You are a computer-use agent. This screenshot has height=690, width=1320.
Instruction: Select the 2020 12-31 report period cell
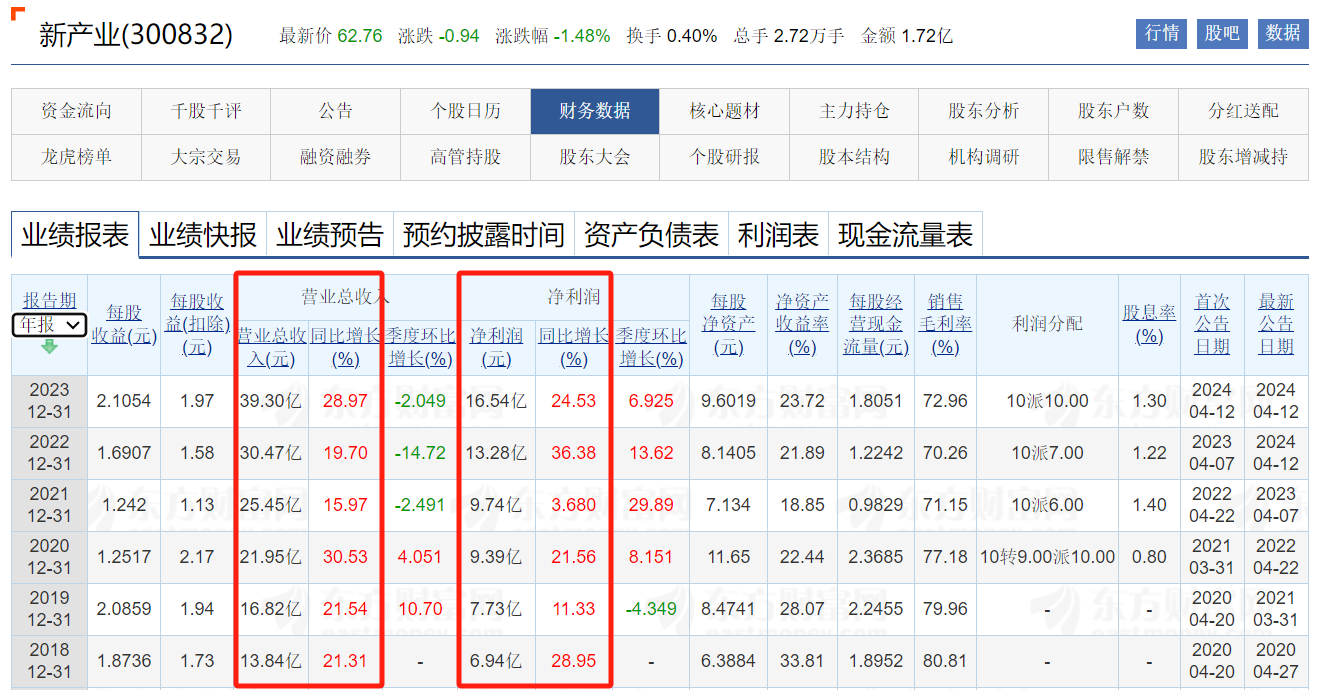(x=49, y=557)
